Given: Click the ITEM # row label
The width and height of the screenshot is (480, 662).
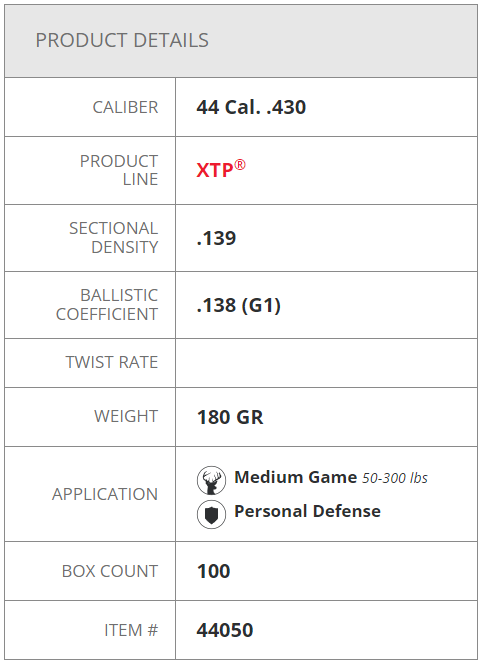Looking at the screenshot, I should [x=131, y=630].
